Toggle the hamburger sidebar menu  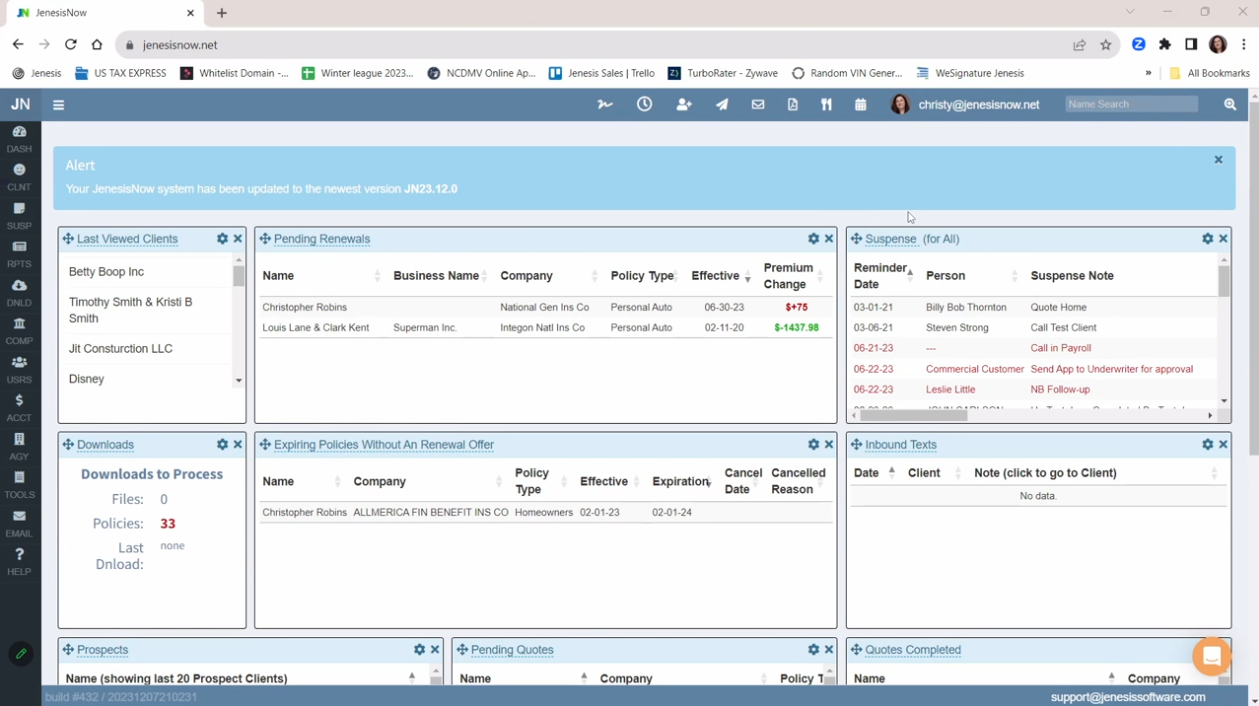point(59,105)
